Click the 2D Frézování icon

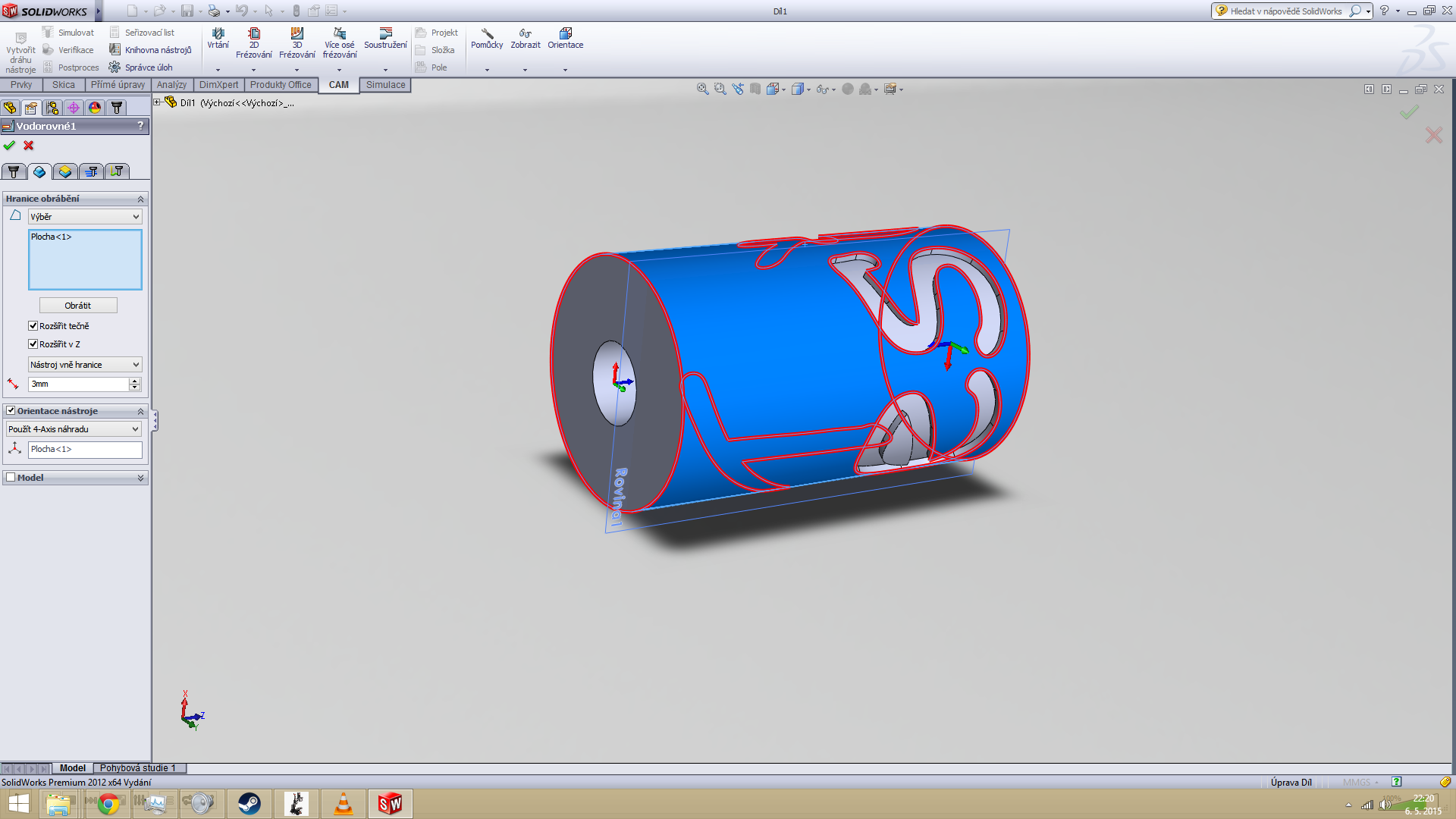[254, 38]
